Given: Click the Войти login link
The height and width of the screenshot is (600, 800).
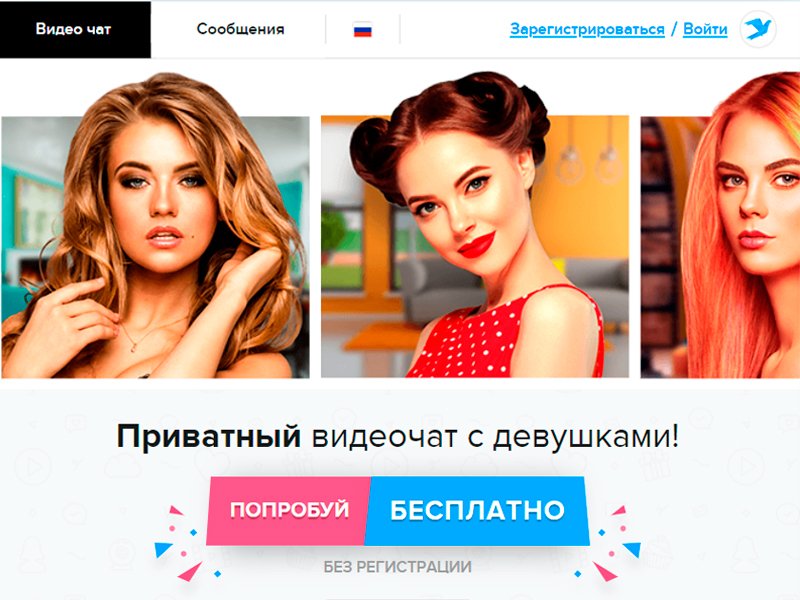Looking at the screenshot, I should 705,29.
